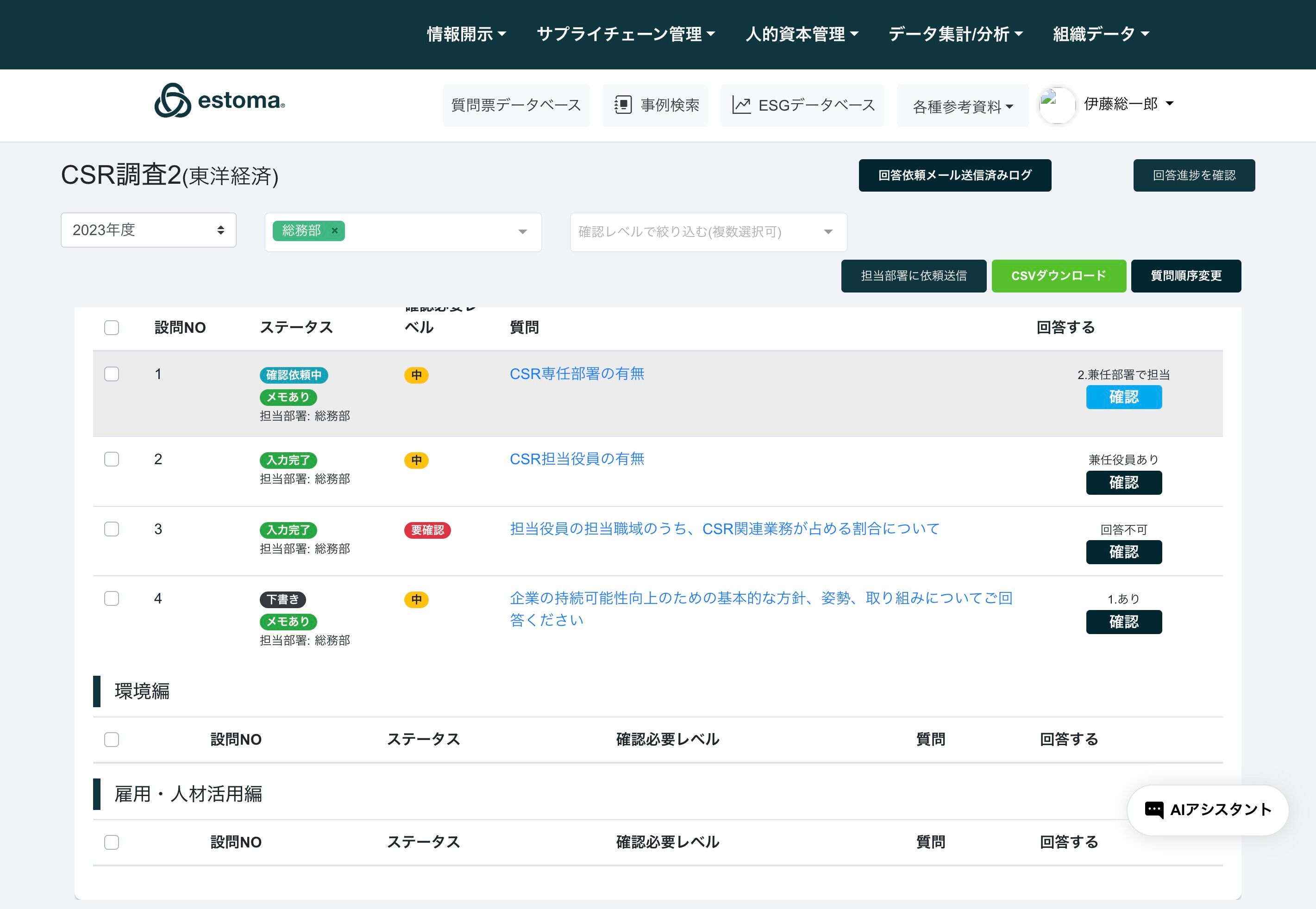Open the サプライチェーン管理 menu
The image size is (1316, 909).
coord(626,34)
